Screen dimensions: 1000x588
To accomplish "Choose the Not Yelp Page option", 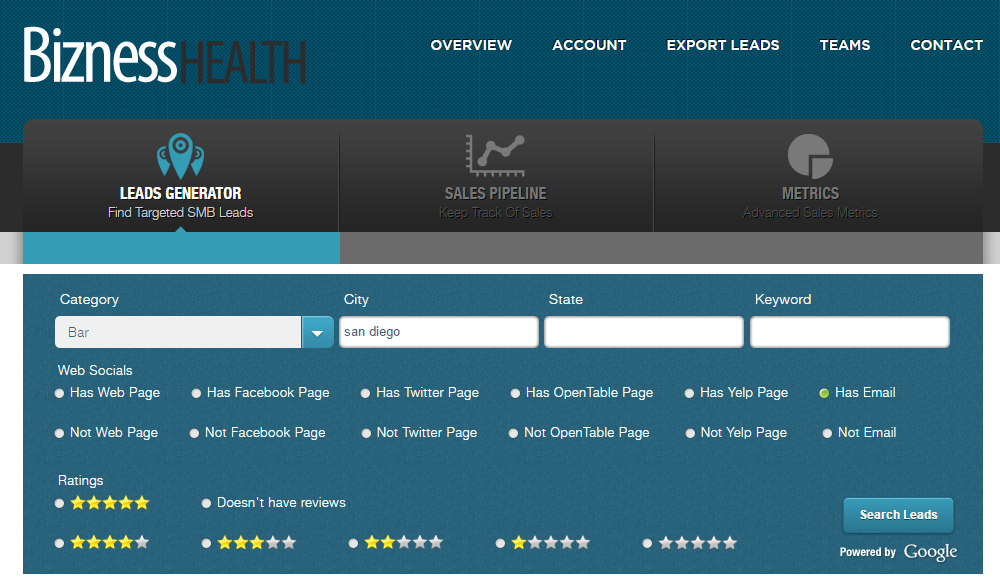I will (689, 433).
